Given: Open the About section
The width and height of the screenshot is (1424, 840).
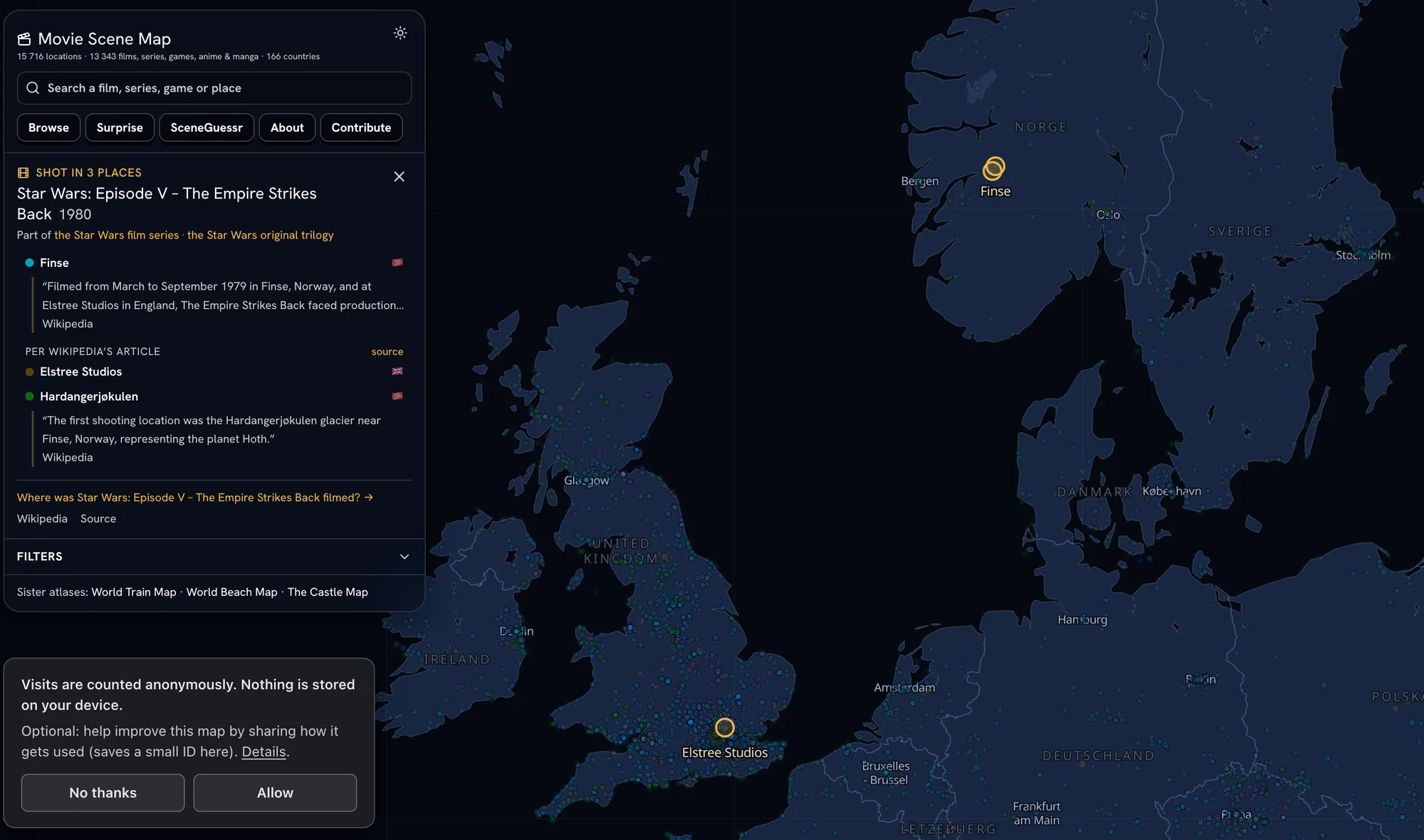Looking at the screenshot, I should (287, 127).
